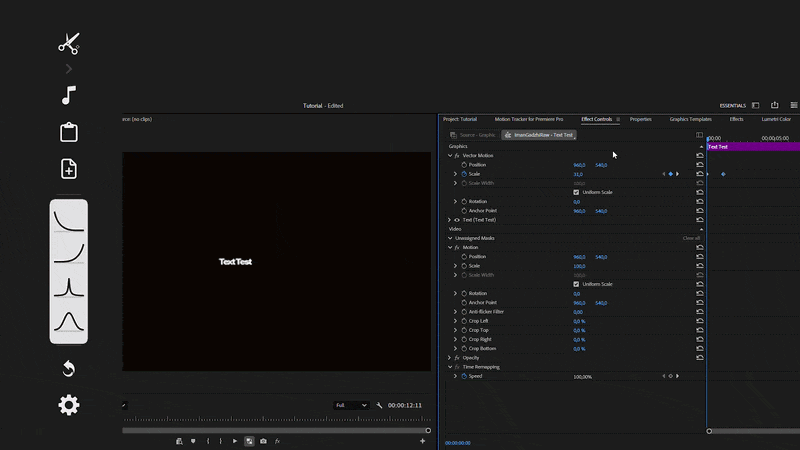Viewport: 800px width, 450px height.
Task: Collapse the Motion effect
Action: tap(450, 247)
